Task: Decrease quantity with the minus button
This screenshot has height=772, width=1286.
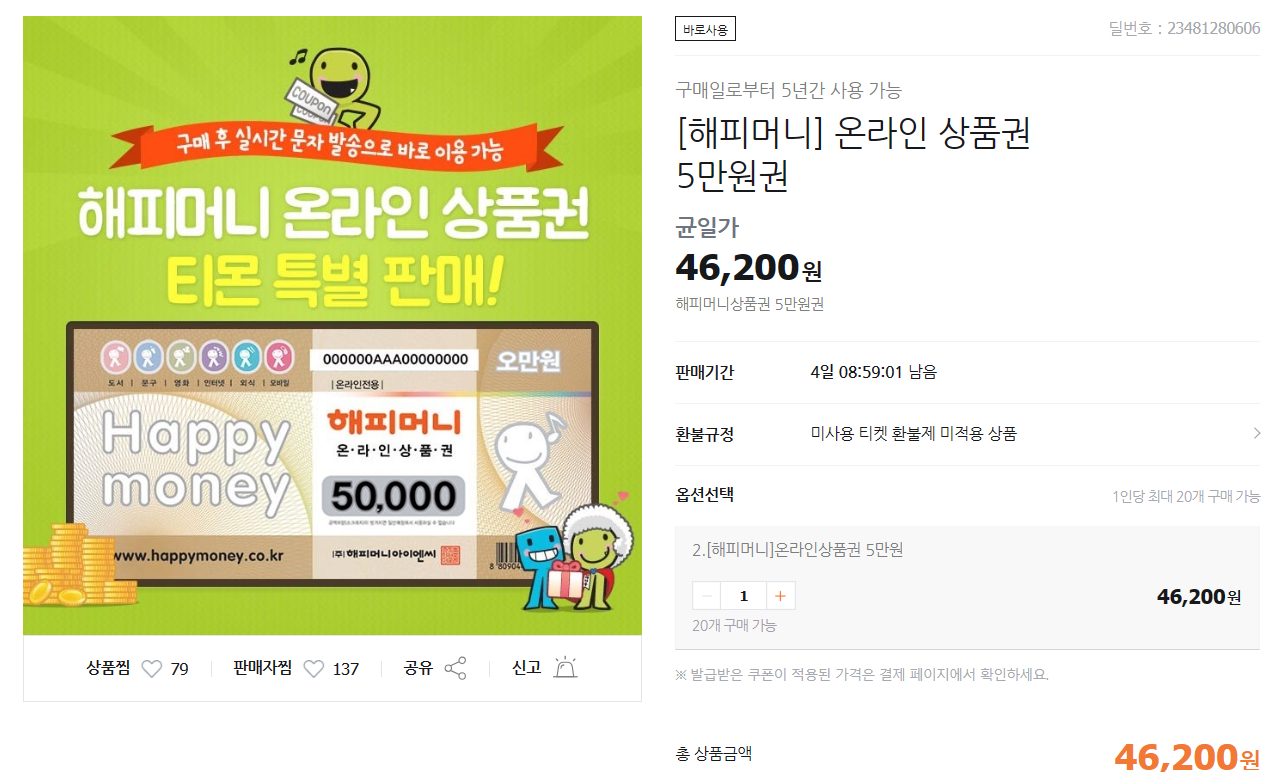Action: pos(706,596)
